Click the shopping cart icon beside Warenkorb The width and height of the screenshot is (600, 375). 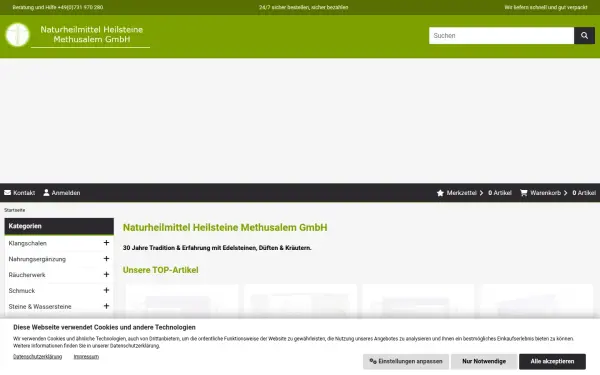click(523, 193)
